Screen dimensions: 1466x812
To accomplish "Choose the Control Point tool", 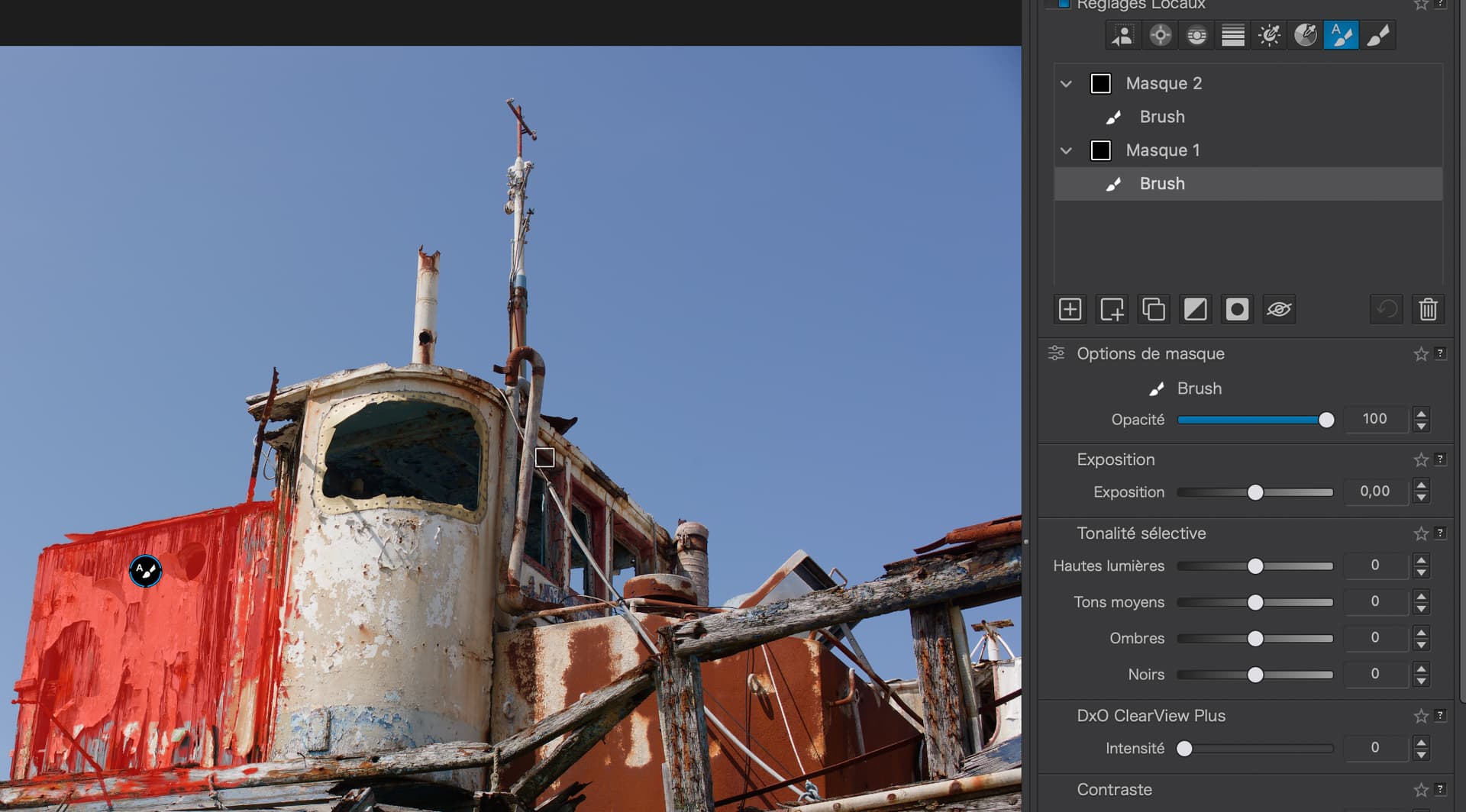I will (x=1160, y=35).
